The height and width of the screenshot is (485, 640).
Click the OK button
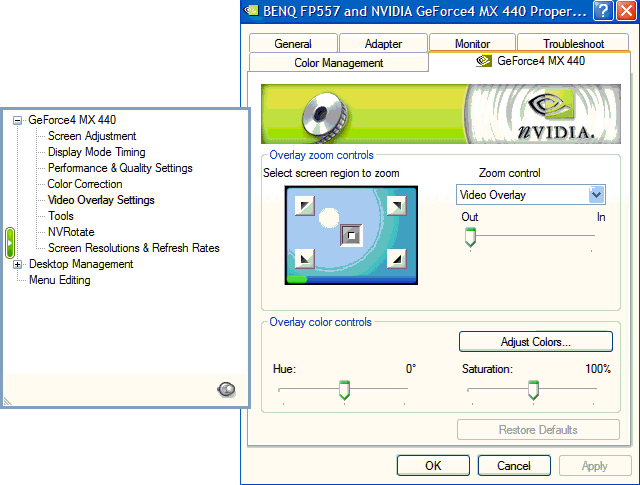(x=432, y=466)
